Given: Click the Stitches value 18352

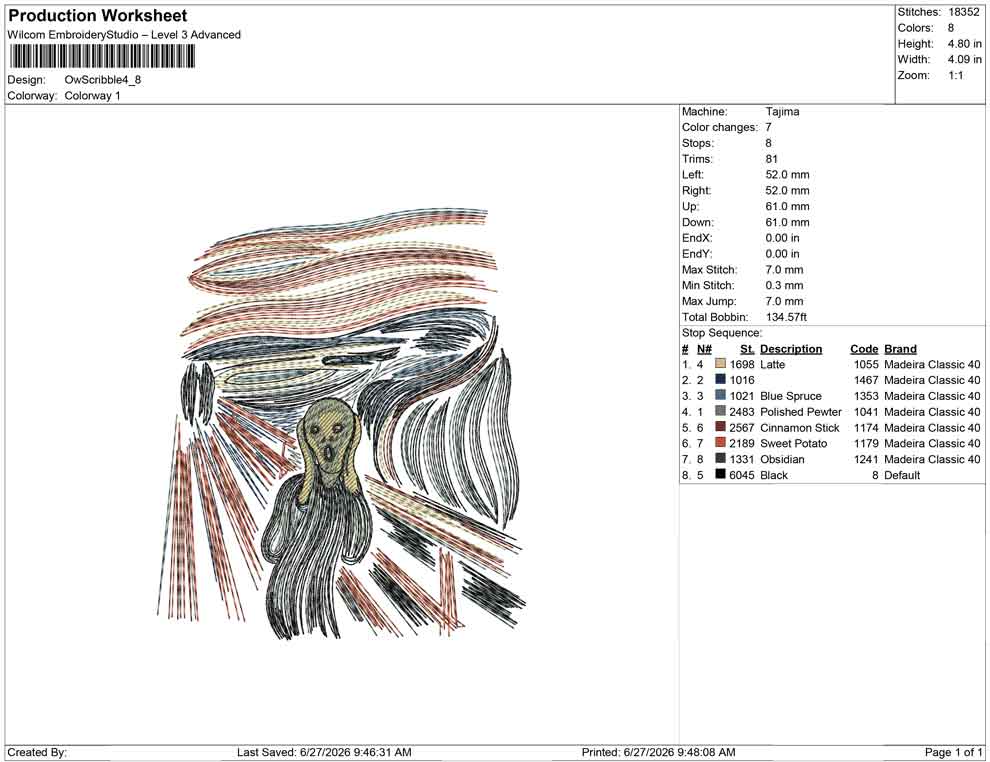Looking at the screenshot, I should pos(963,12).
